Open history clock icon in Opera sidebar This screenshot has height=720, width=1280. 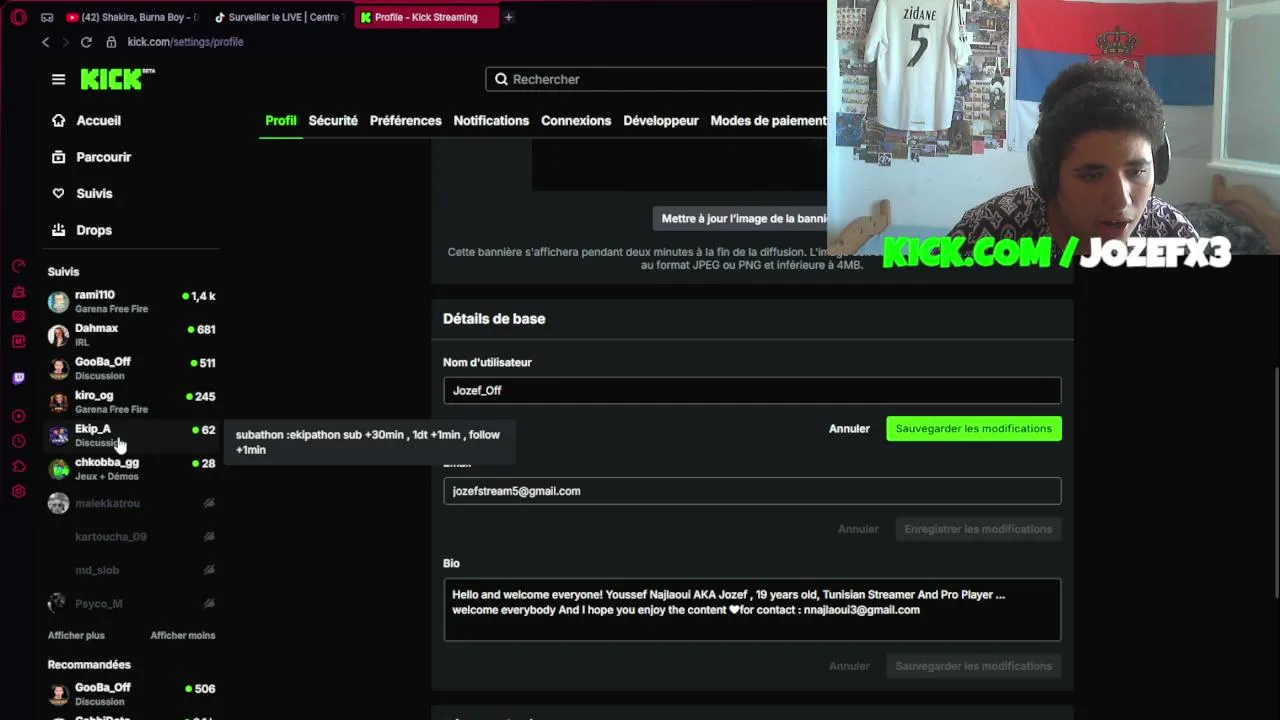(x=19, y=441)
